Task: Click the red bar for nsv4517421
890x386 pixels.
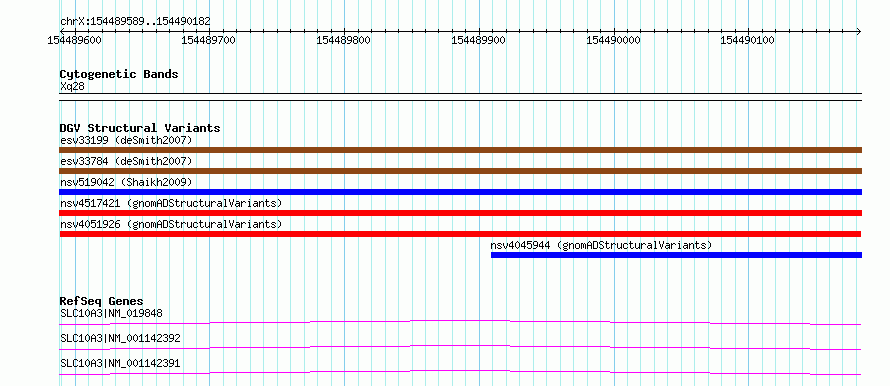Action: pyautogui.click(x=460, y=213)
